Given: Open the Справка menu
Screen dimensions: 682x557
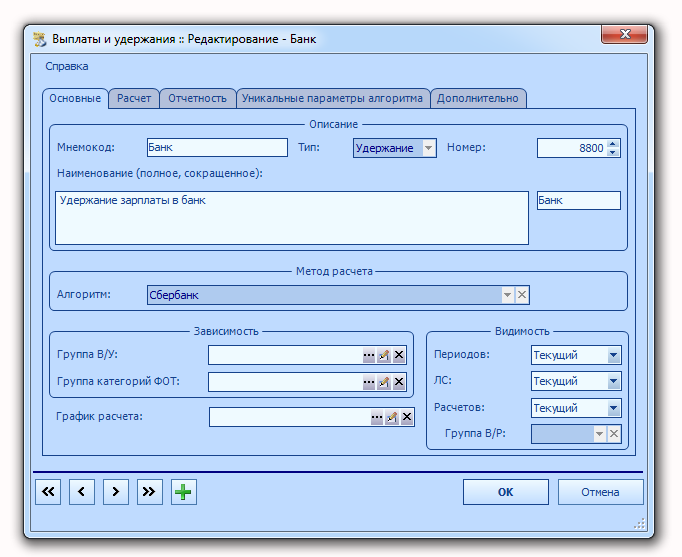Looking at the screenshot, I should (67, 67).
